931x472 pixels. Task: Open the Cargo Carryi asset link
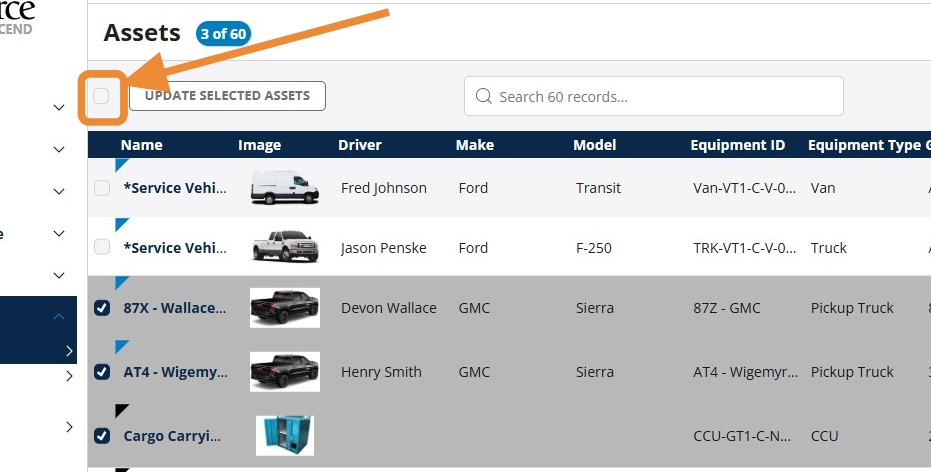[x=172, y=436]
